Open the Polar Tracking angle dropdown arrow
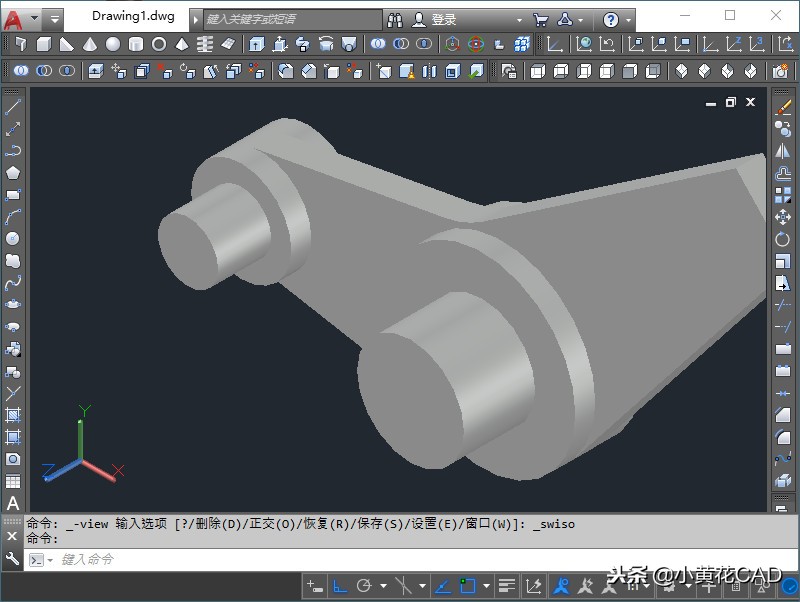The width and height of the screenshot is (800, 602). 383,586
